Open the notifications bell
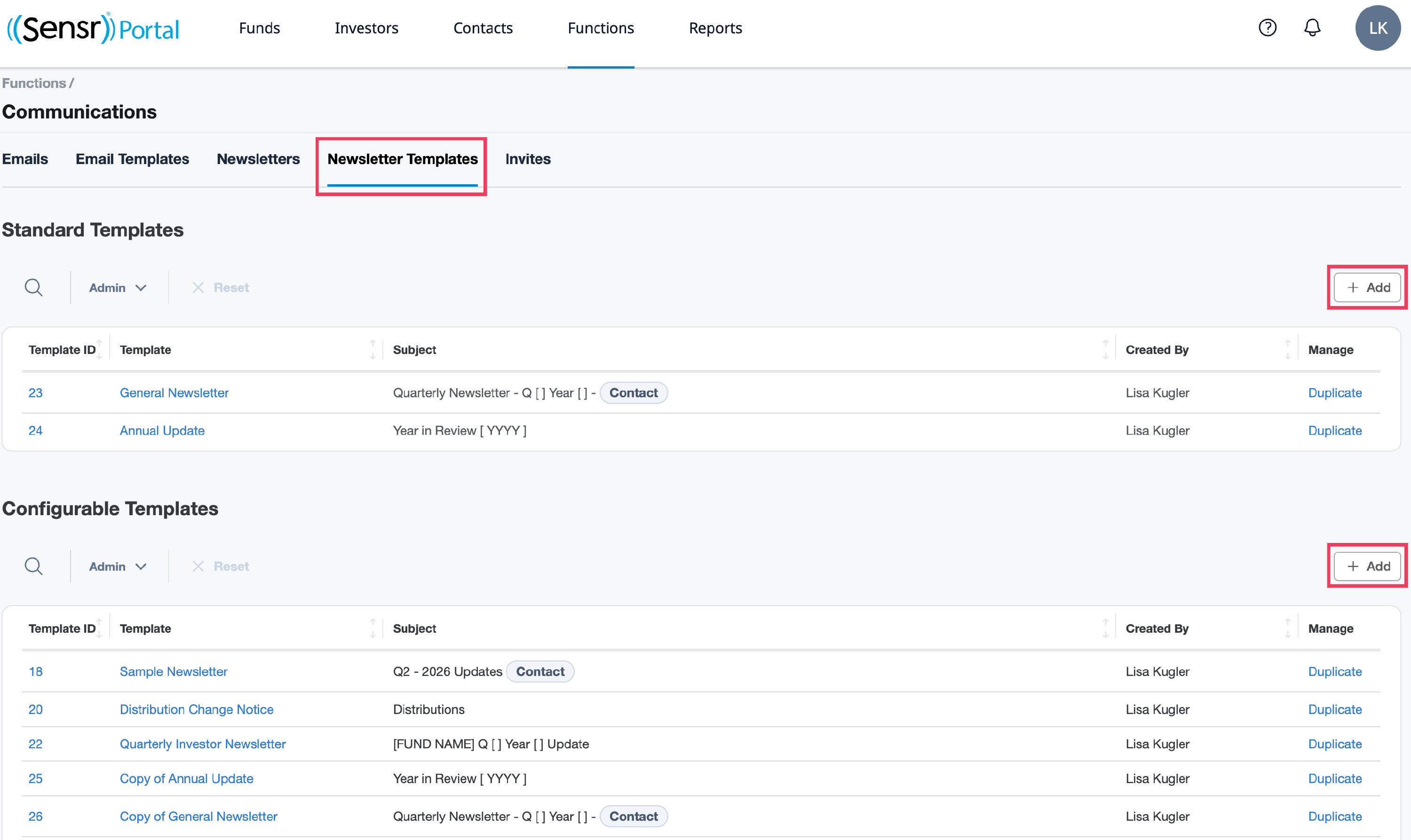Viewport: 1411px width, 840px height. [1312, 28]
